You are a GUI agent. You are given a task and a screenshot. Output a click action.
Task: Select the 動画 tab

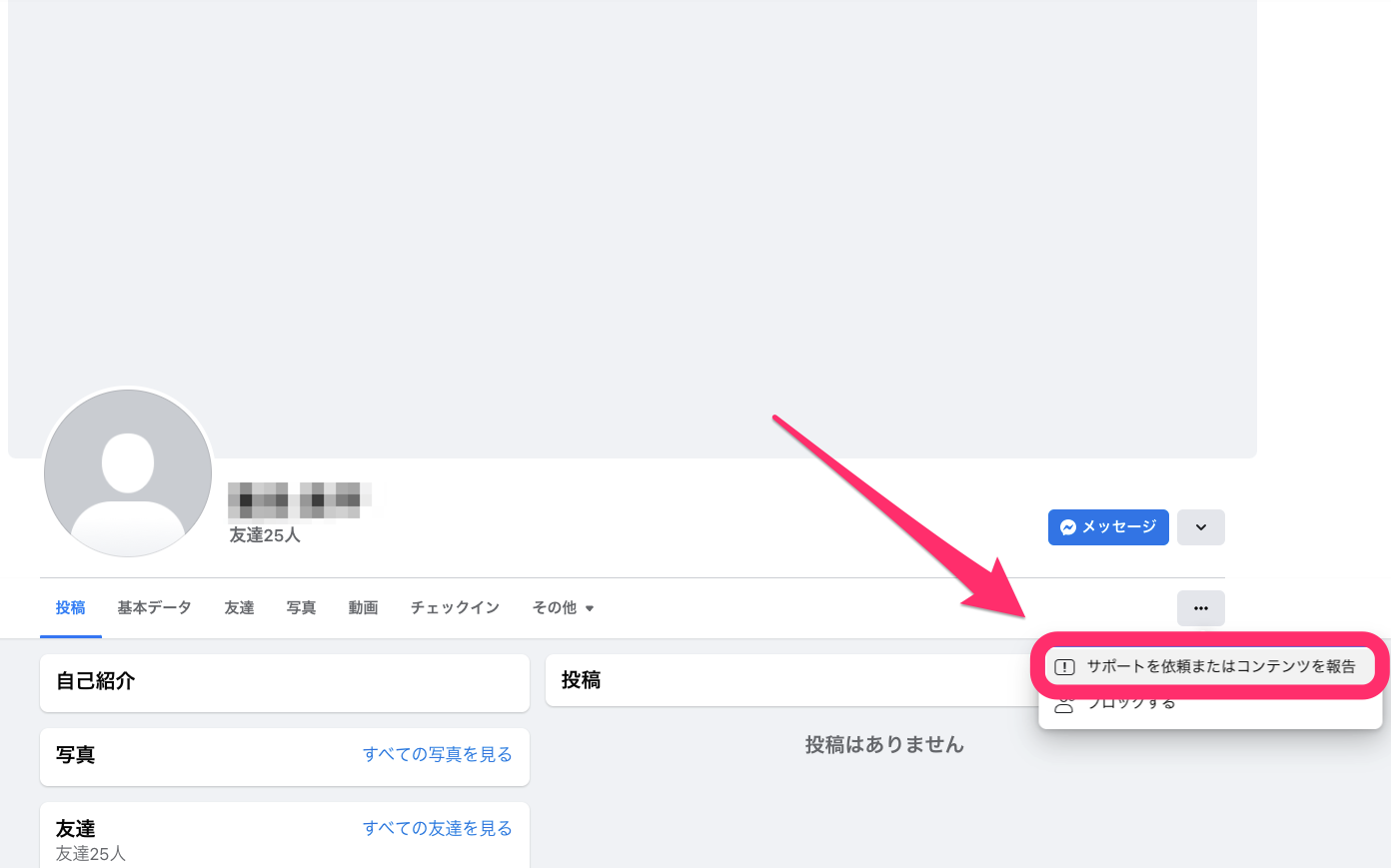[363, 607]
